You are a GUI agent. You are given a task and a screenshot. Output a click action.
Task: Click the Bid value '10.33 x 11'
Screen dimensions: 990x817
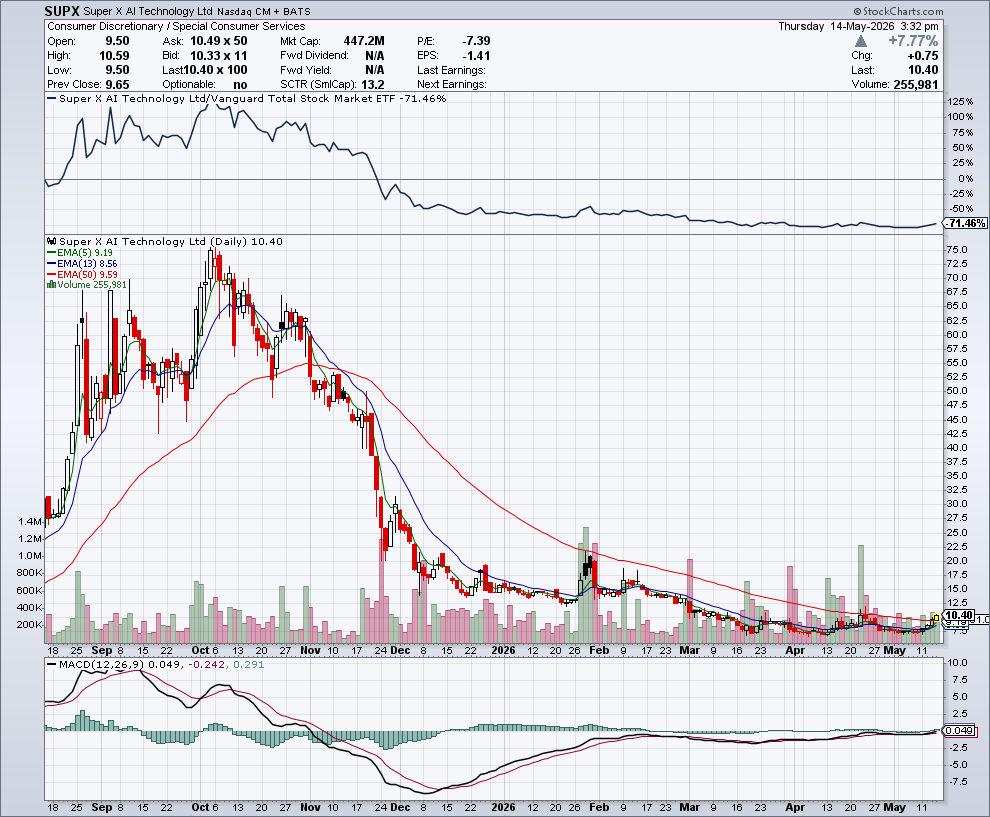click(218, 56)
